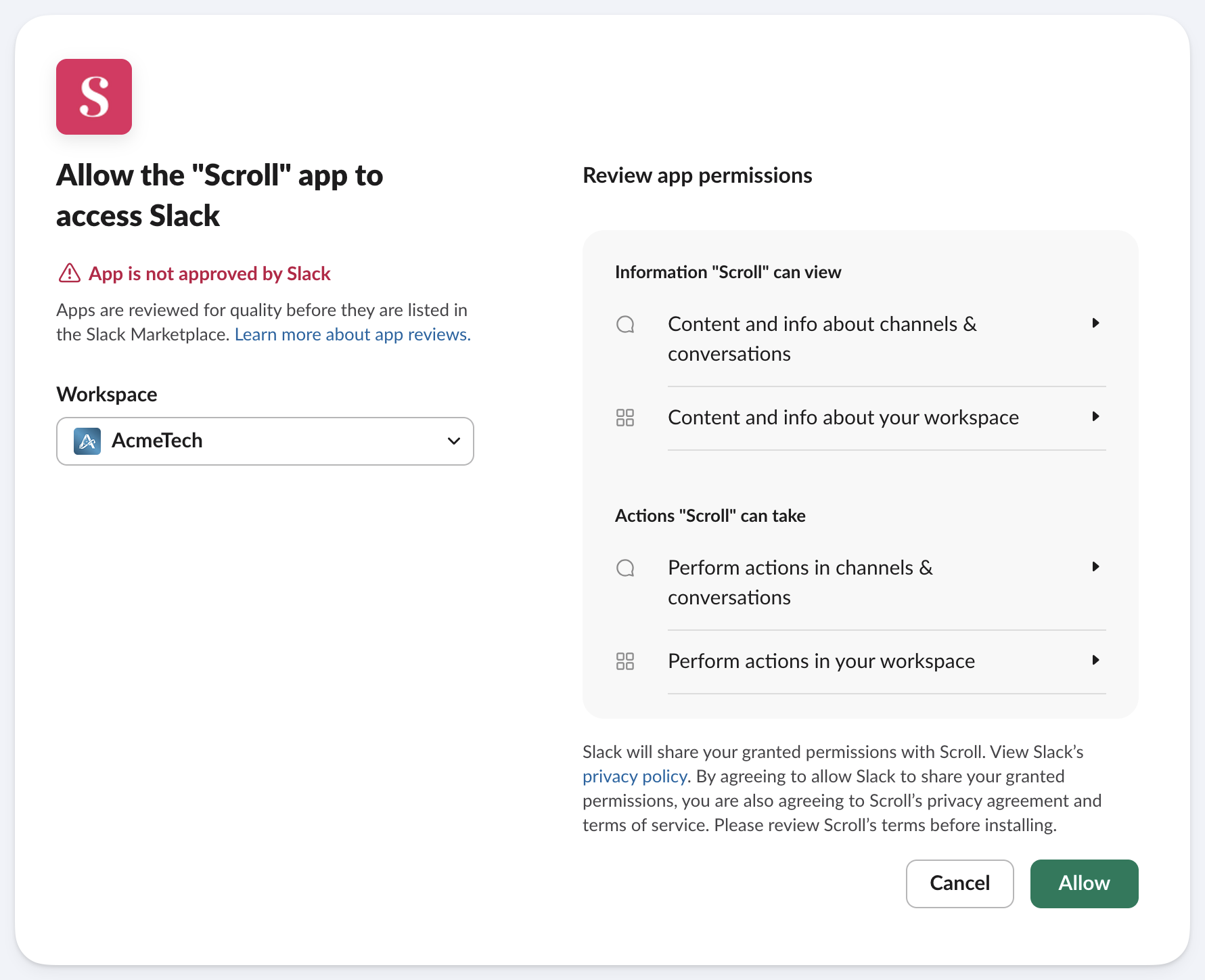Screen dimensions: 1205x980
Task: Expand arrow for channels & conversations content
Action: (1095, 324)
